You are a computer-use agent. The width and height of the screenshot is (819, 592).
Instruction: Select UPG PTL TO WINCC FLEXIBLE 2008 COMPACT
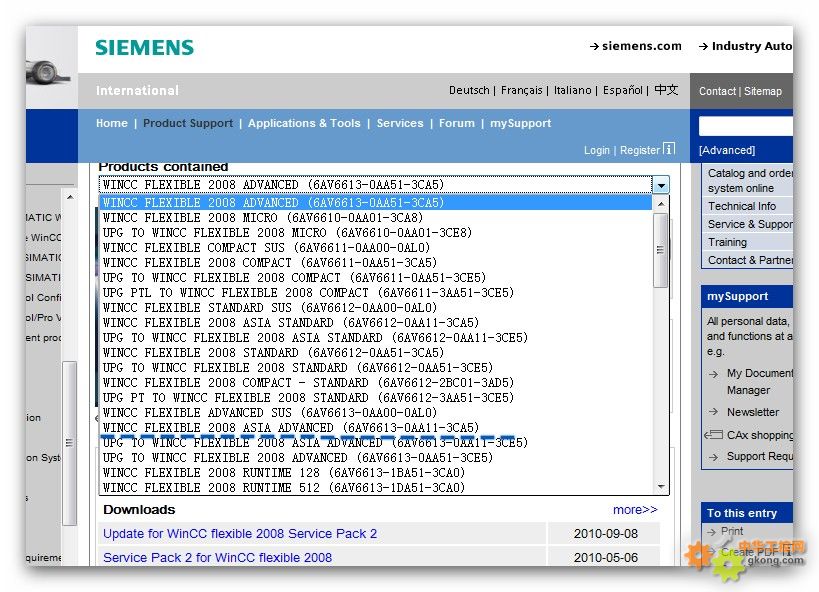click(376, 293)
